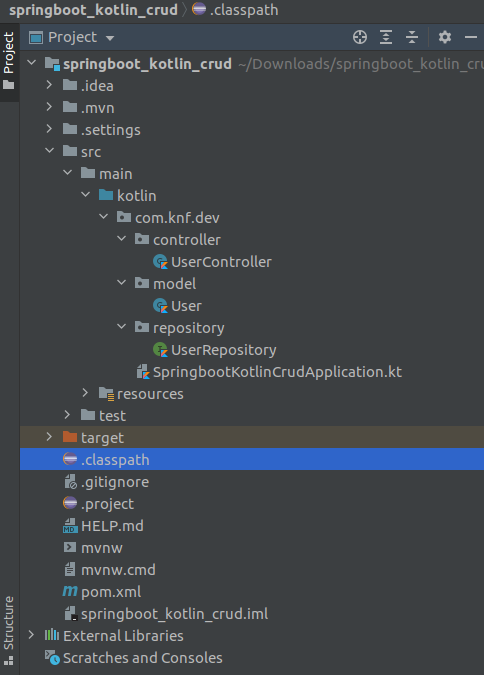The width and height of the screenshot is (484, 675).
Task: Select the model package name
Action: [174, 284]
